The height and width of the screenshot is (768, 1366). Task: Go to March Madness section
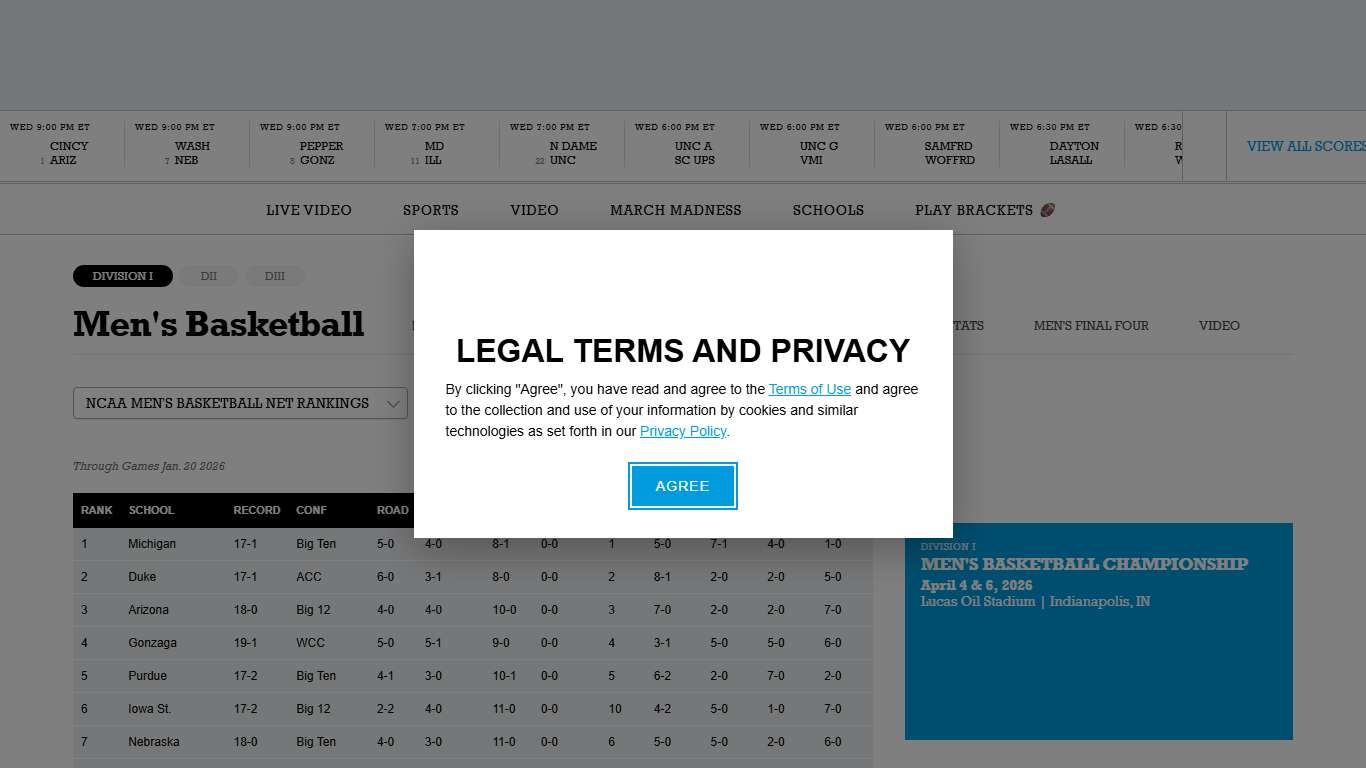pyautogui.click(x=675, y=210)
